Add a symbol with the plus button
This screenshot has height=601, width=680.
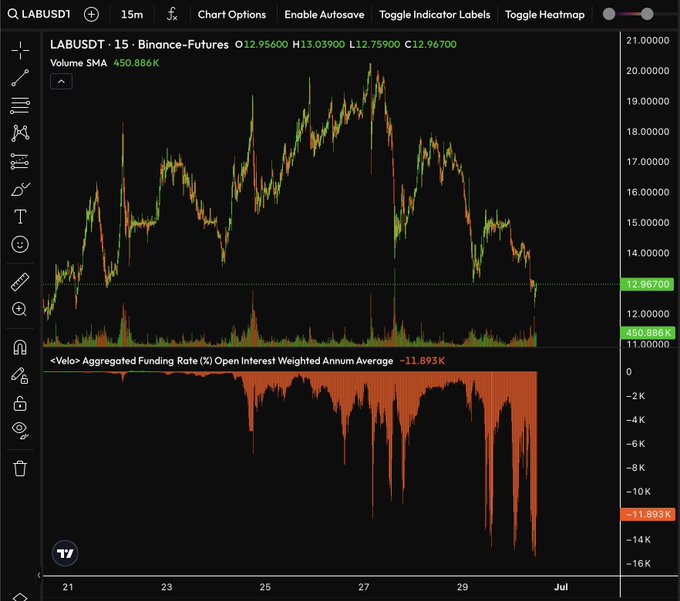click(x=91, y=14)
